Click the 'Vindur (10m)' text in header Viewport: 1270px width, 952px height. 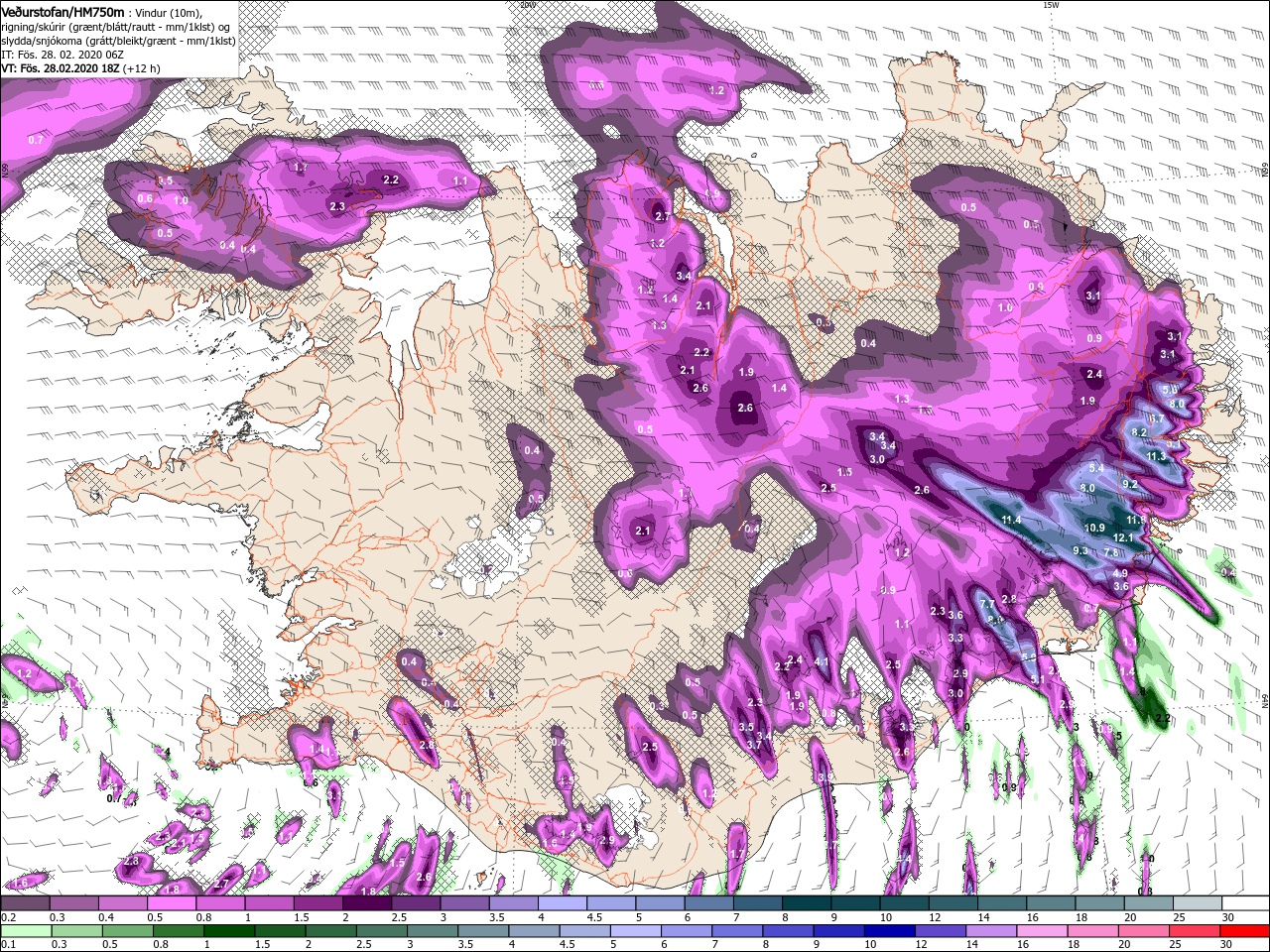[x=168, y=13]
